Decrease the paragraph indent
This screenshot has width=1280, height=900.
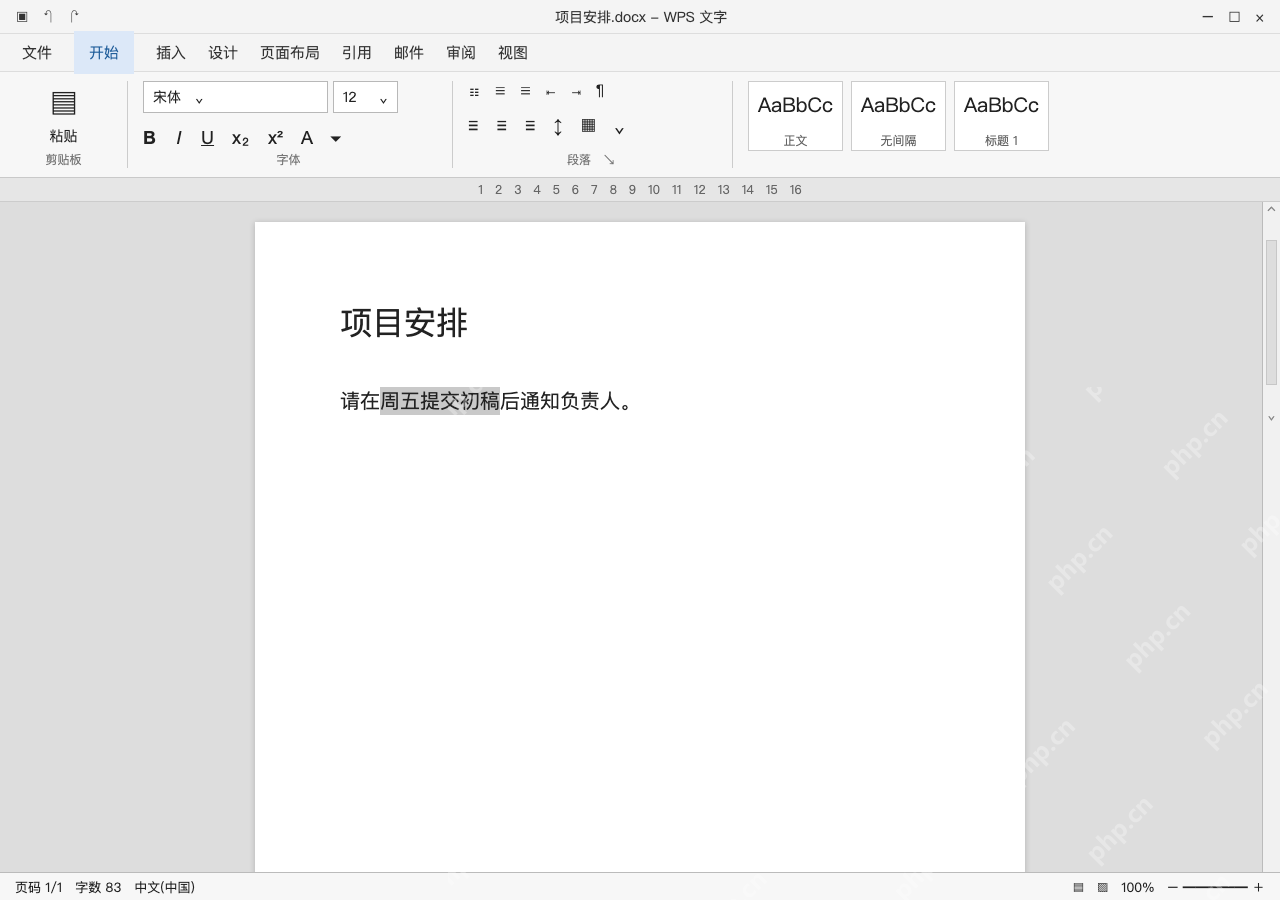(550, 92)
